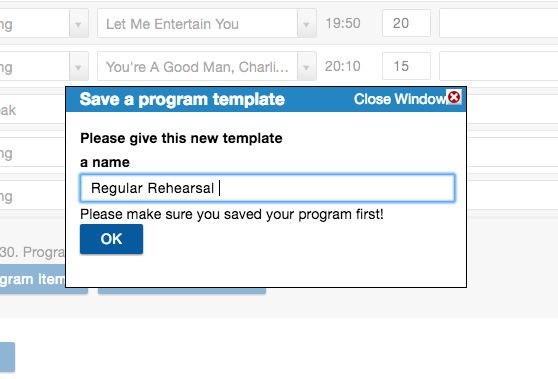Click the 19:50 start time label

343,23
